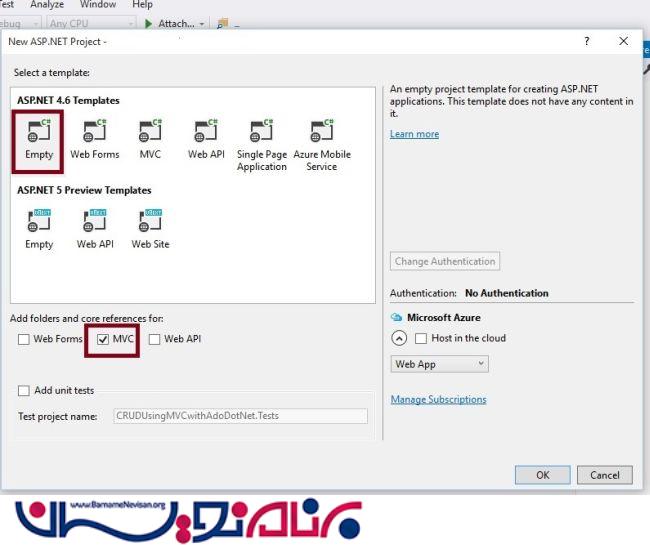This screenshot has width=650, height=545.
Task: Click the ASP.NET 4.6 Templates heading
Action: (68, 101)
